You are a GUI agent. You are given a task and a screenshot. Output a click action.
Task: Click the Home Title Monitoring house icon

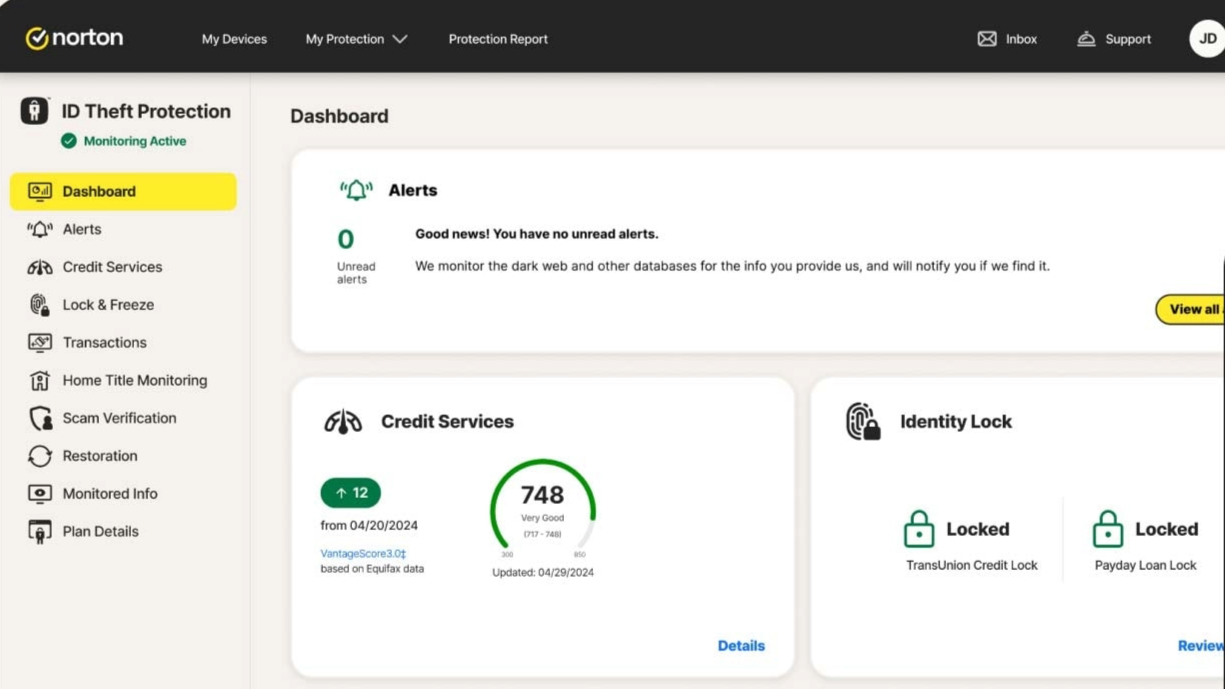click(x=40, y=380)
